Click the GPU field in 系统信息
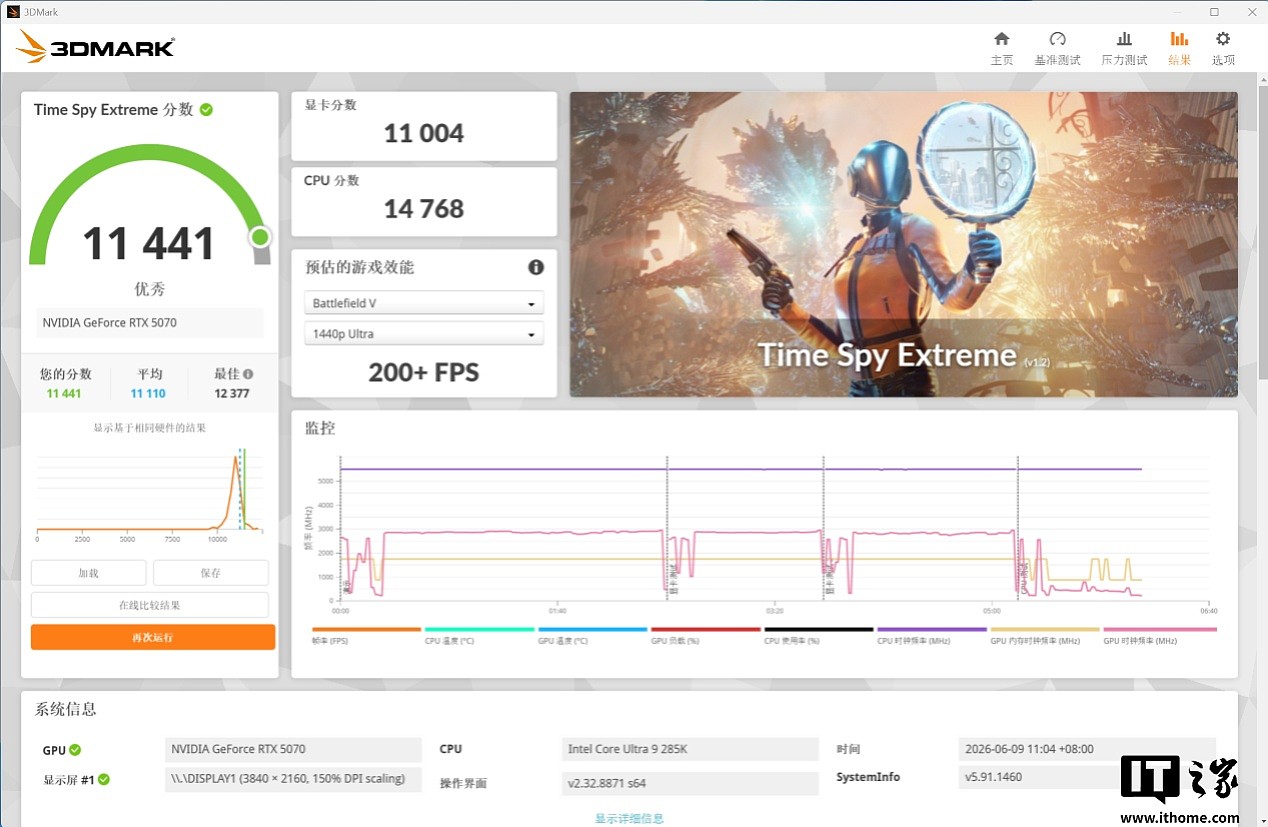This screenshot has width=1268, height=827. tap(293, 750)
